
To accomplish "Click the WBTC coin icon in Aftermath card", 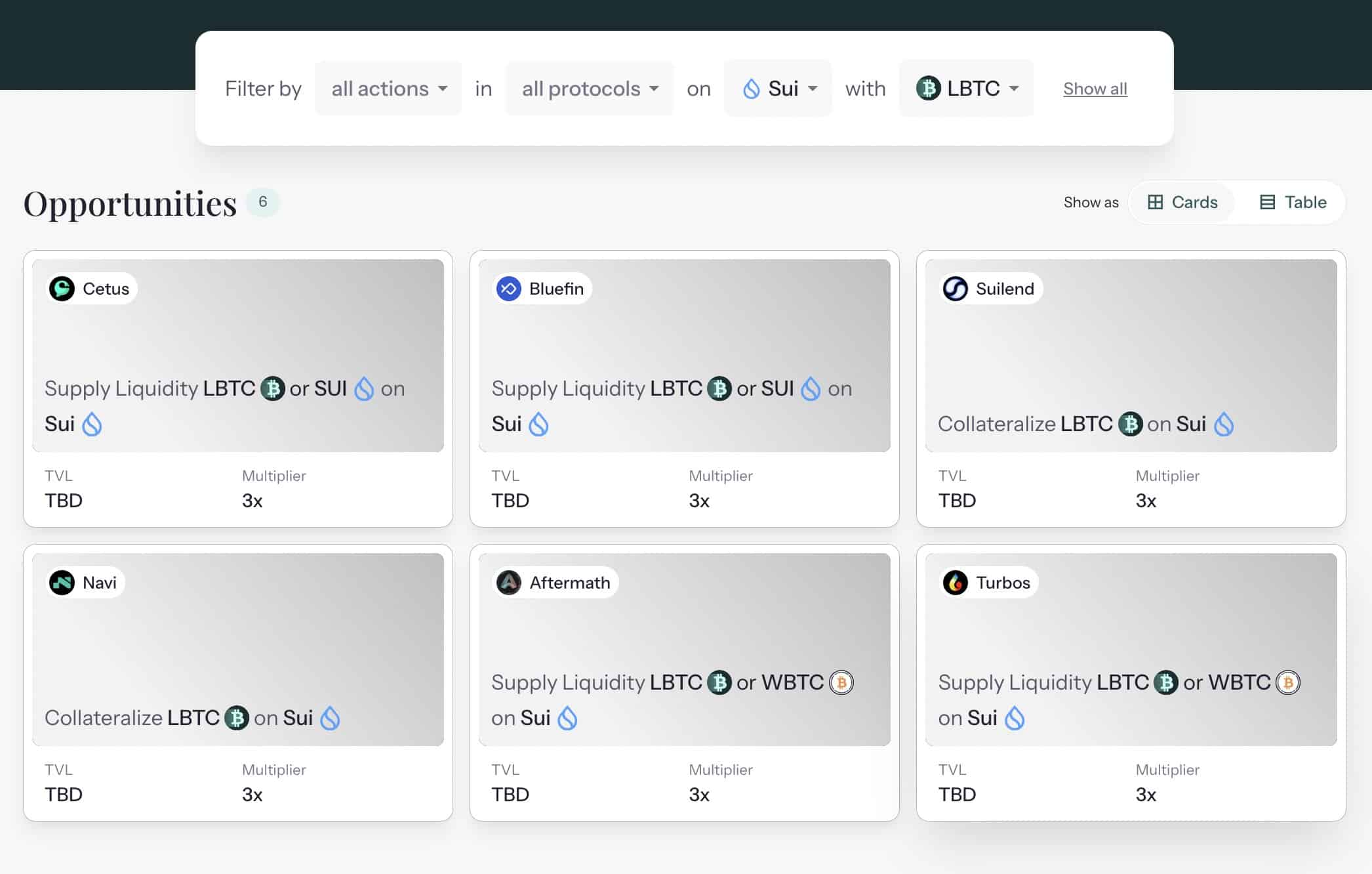I will (x=841, y=682).
